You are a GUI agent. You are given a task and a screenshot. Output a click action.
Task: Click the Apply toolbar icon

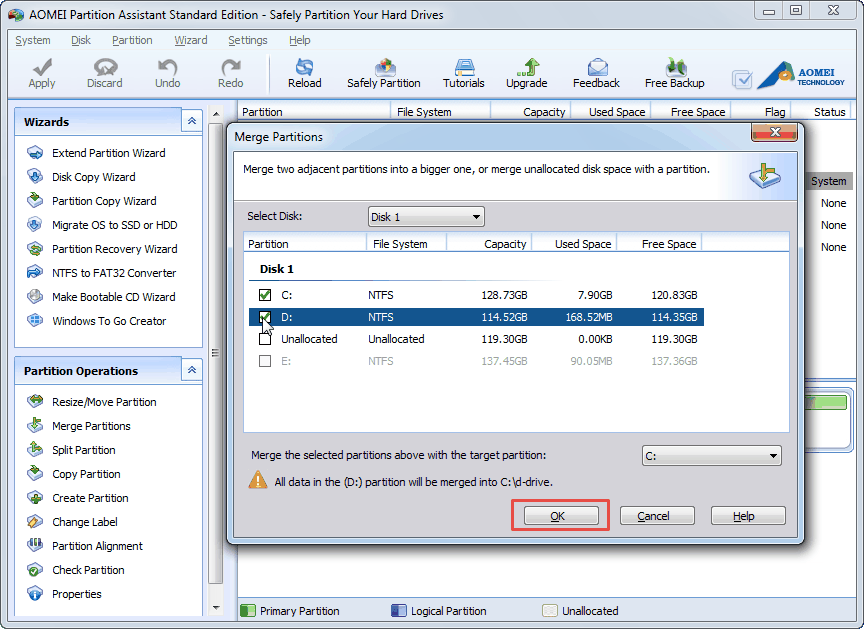(42, 73)
